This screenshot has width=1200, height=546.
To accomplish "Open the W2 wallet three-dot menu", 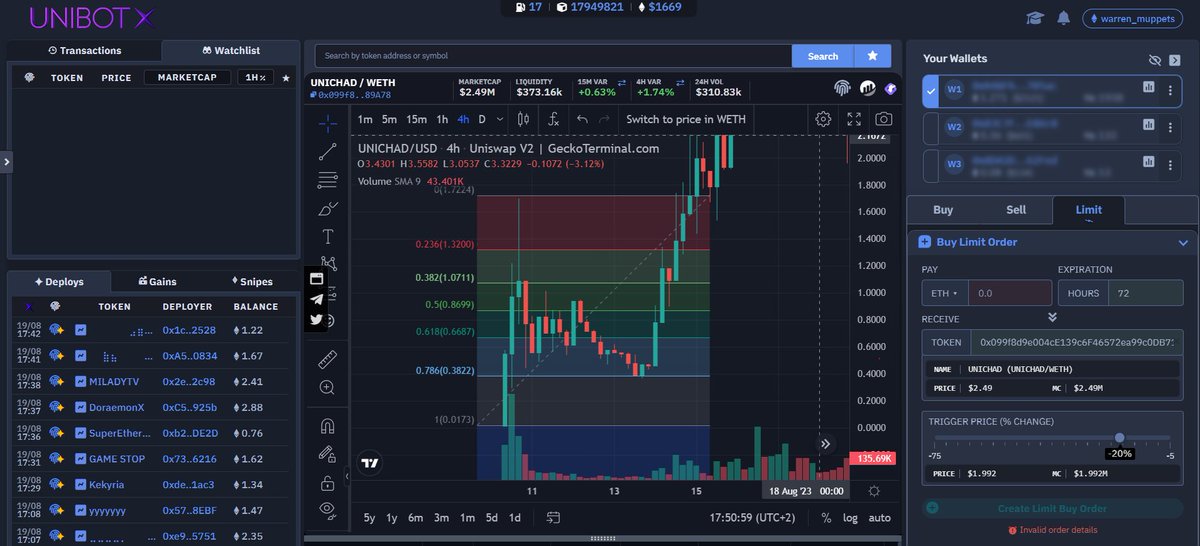I will point(1170,127).
